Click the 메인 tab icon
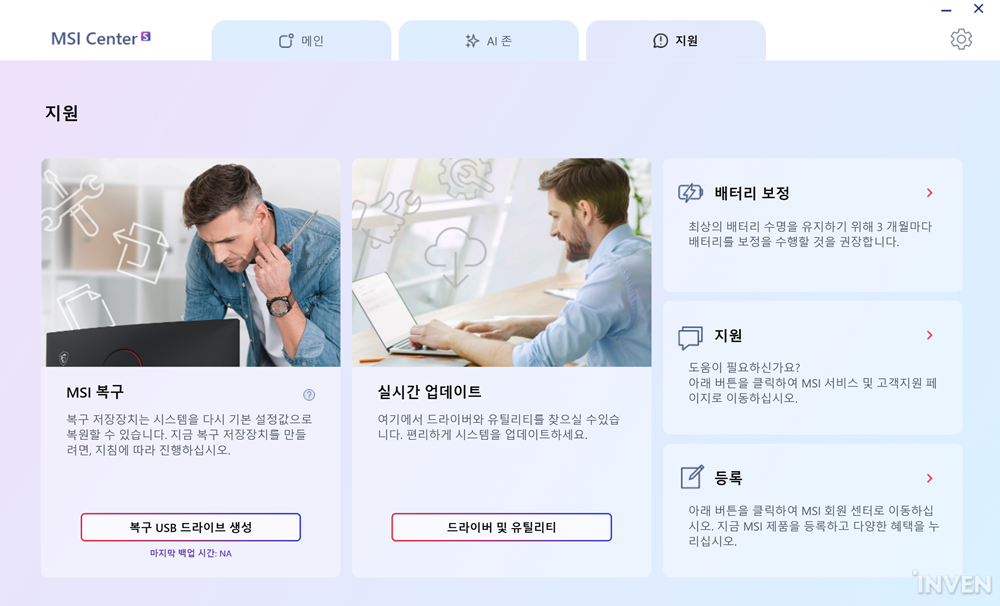The width and height of the screenshot is (1000, 606). pyautogui.click(x=286, y=41)
